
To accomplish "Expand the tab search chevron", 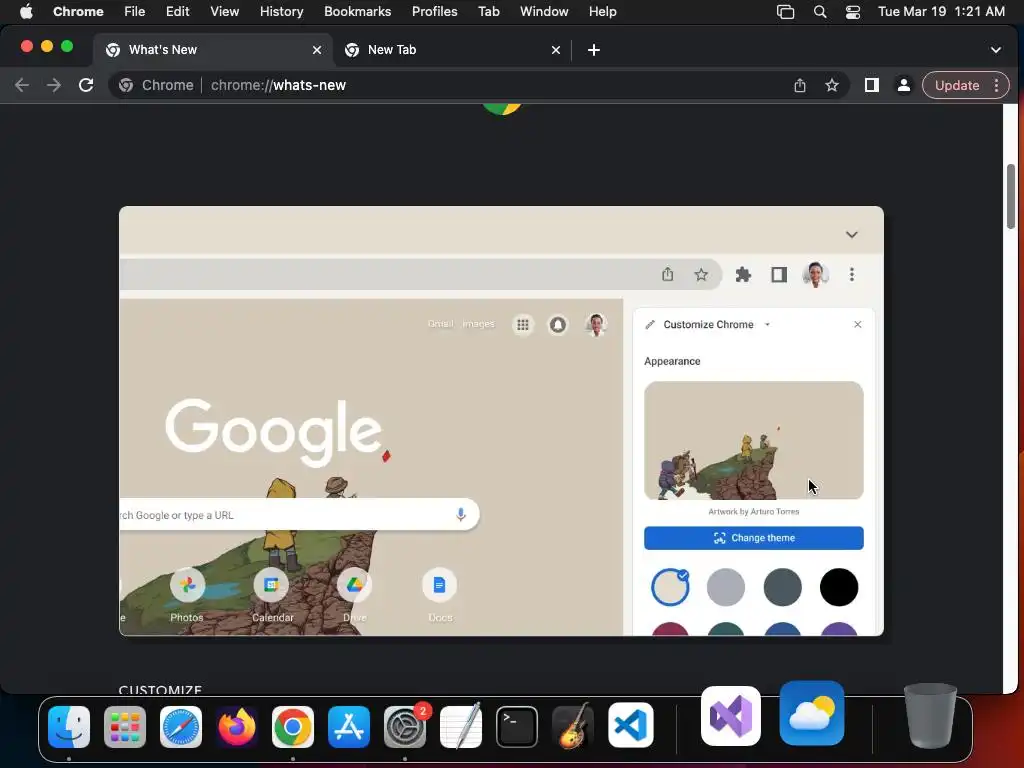I will click(995, 50).
